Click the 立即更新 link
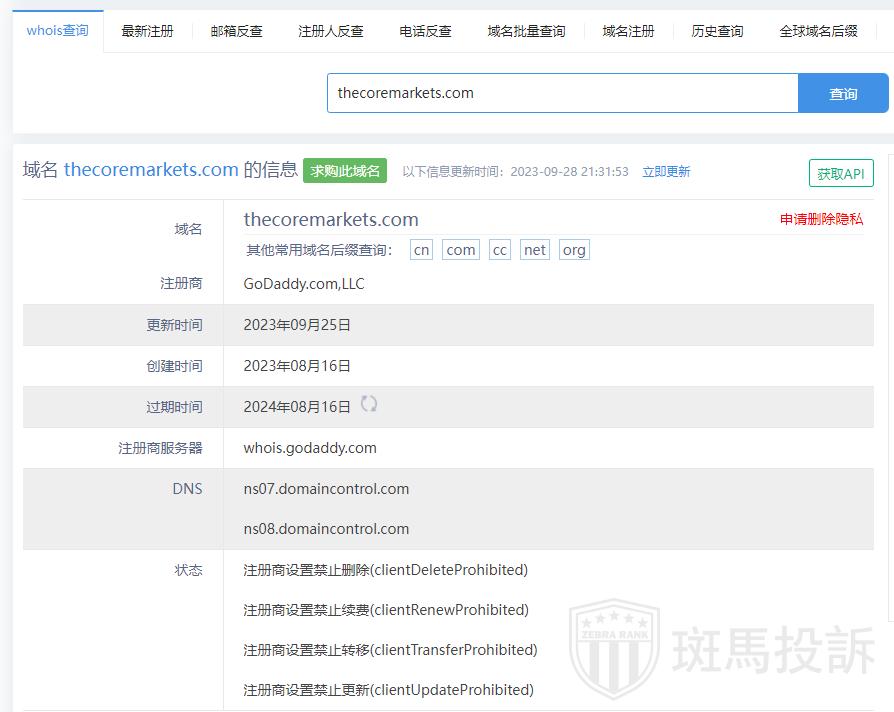Screen dimensions: 894x712 (x=666, y=172)
